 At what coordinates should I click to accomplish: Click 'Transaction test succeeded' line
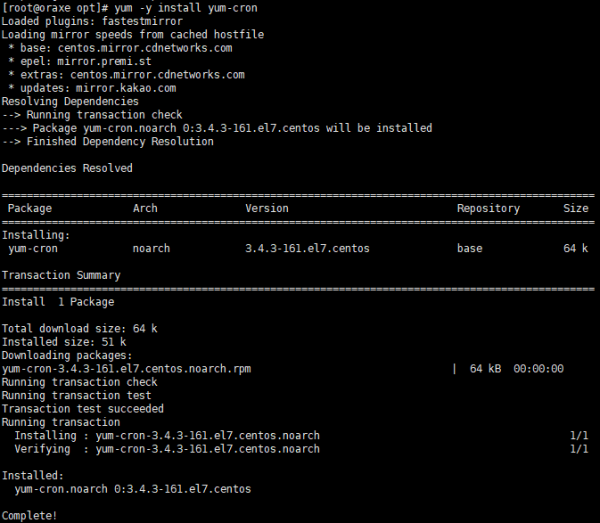coord(83,408)
